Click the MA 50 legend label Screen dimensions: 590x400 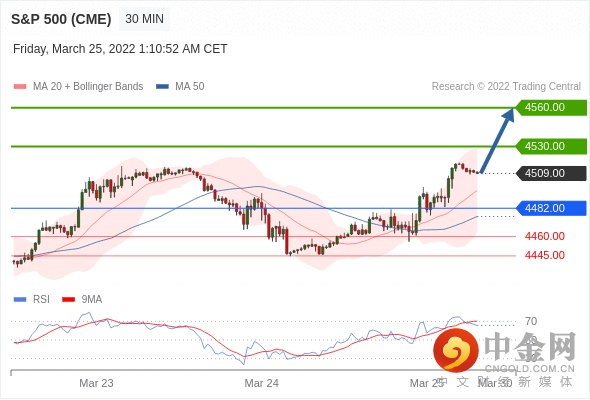pos(190,87)
